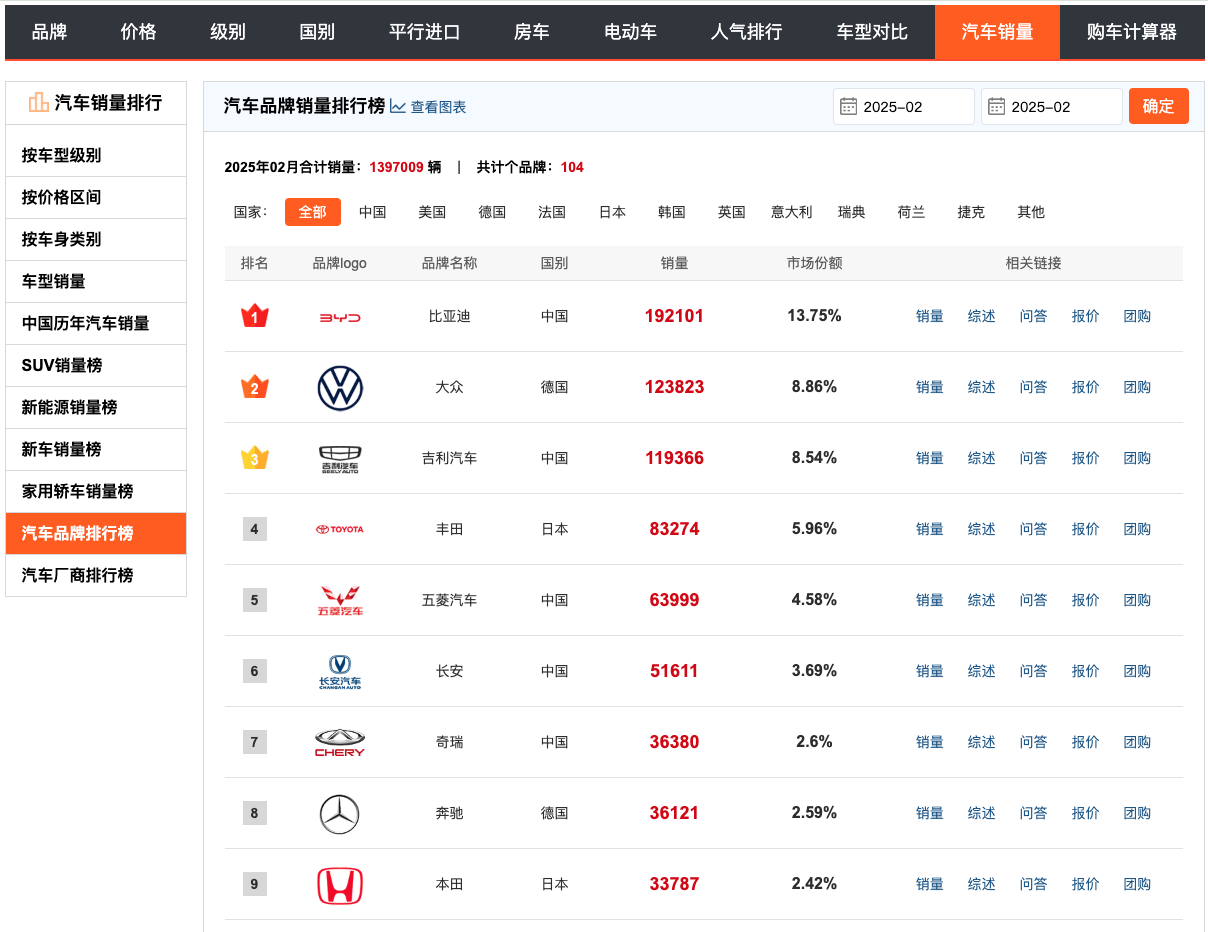
Task: Open 中国历年汽车销量 sidebar item
Action: click(x=96, y=323)
